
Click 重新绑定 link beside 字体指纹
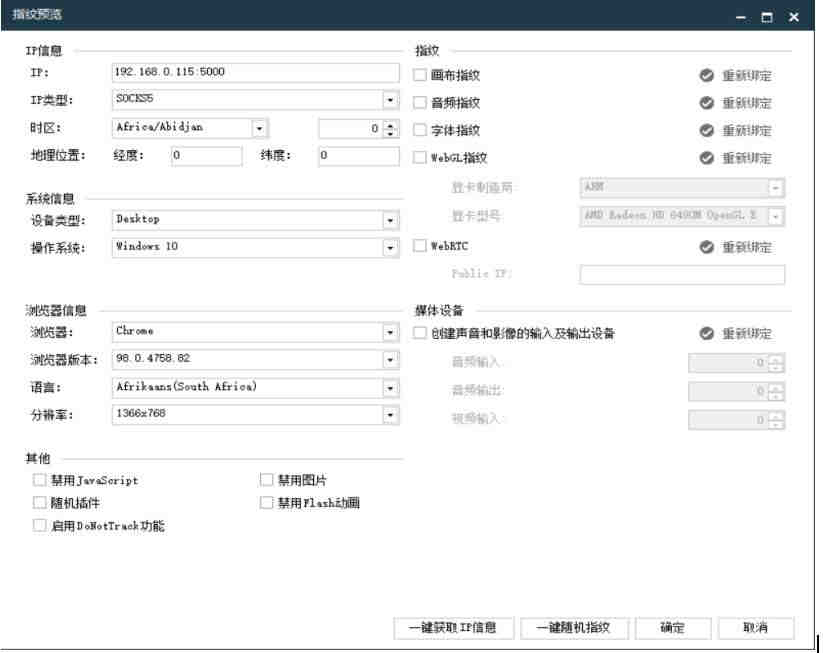[746, 130]
